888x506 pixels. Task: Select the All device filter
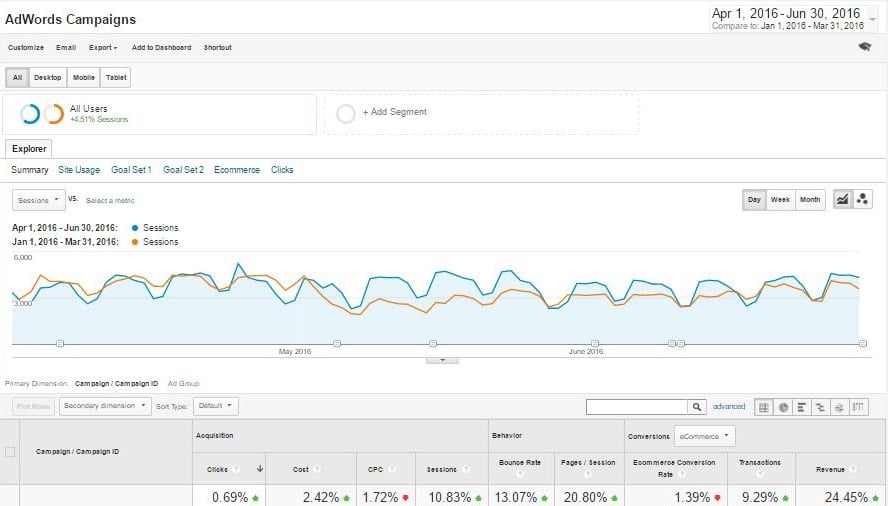point(18,78)
